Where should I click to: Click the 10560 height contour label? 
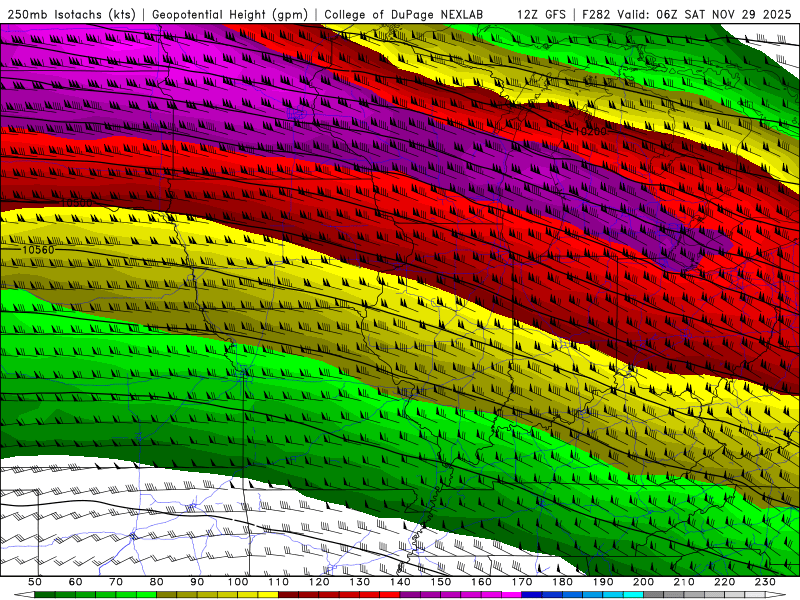click(38, 249)
